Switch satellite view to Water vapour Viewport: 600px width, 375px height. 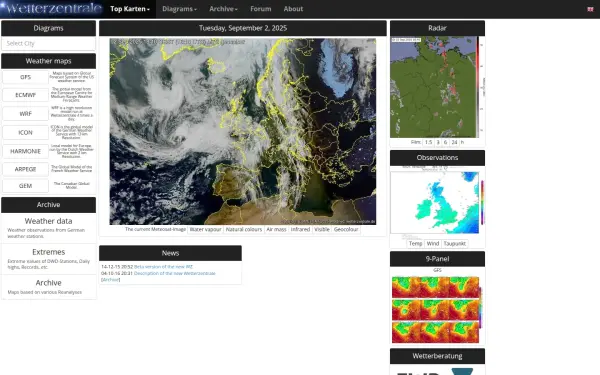coord(205,229)
